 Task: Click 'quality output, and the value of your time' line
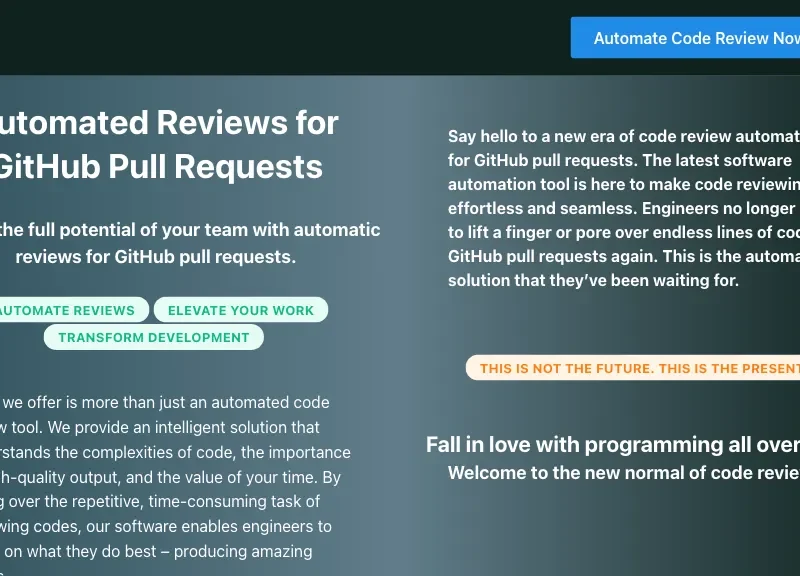point(170,477)
